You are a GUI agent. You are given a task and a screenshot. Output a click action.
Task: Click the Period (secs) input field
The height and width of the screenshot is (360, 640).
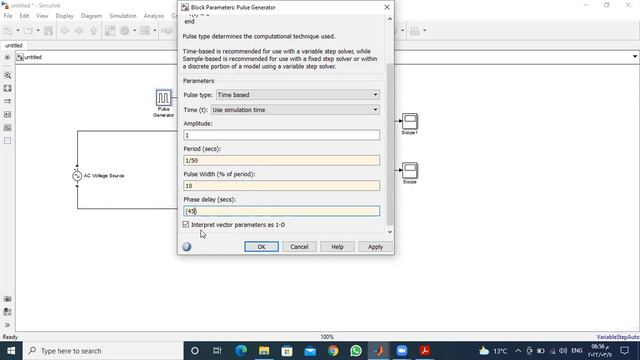(x=282, y=160)
